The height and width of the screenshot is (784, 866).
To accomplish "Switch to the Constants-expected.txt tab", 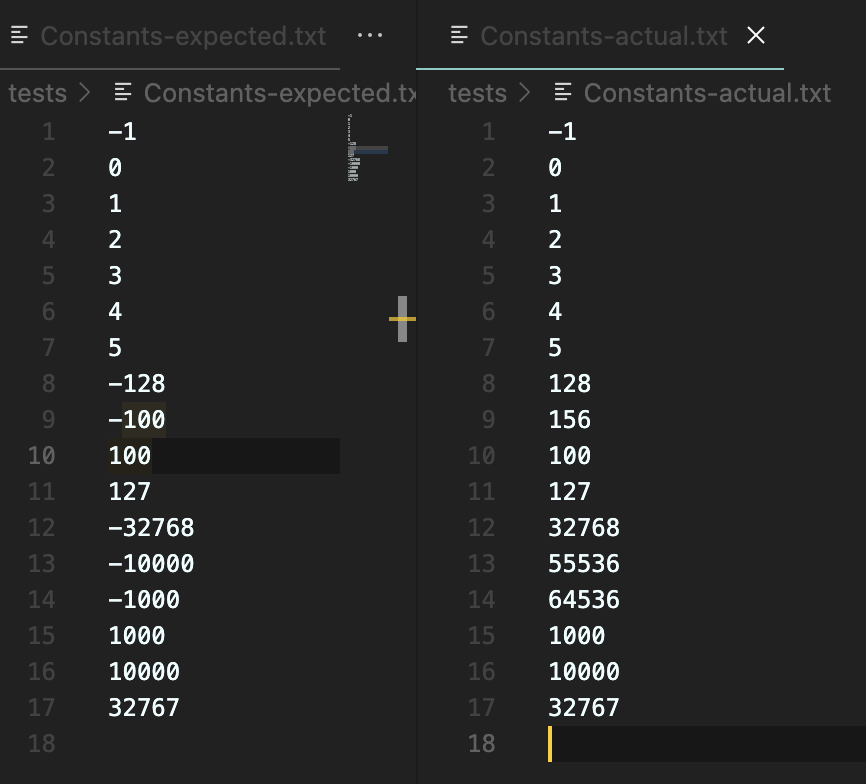I will click(182, 36).
